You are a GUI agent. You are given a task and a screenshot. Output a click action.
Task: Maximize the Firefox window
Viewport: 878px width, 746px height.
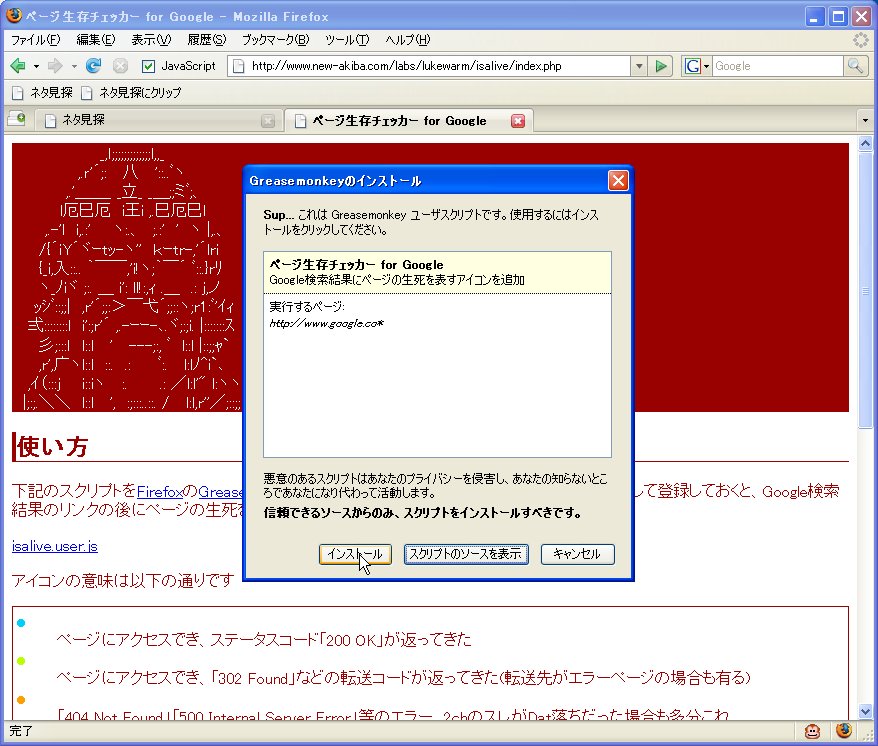coord(838,17)
